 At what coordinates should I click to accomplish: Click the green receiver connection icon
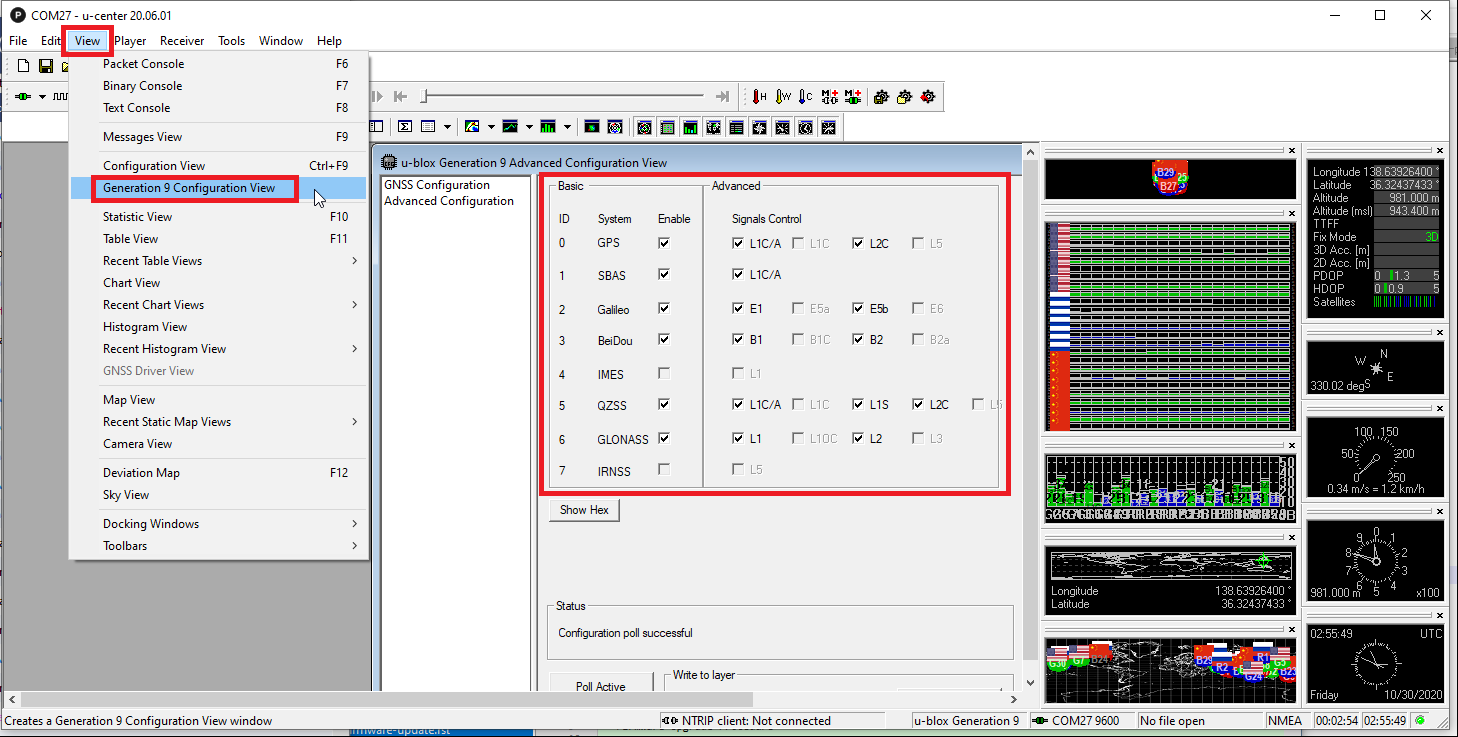22,97
